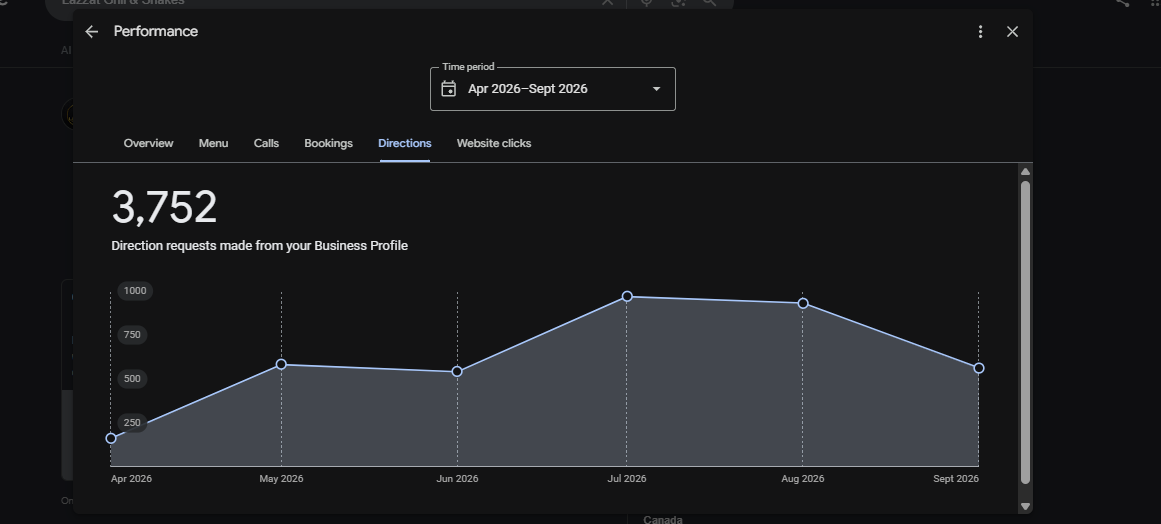The width and height of the screenshot is (1161, 524).
Task: Click the Apr 2026 data point
Action: [111, 438]
